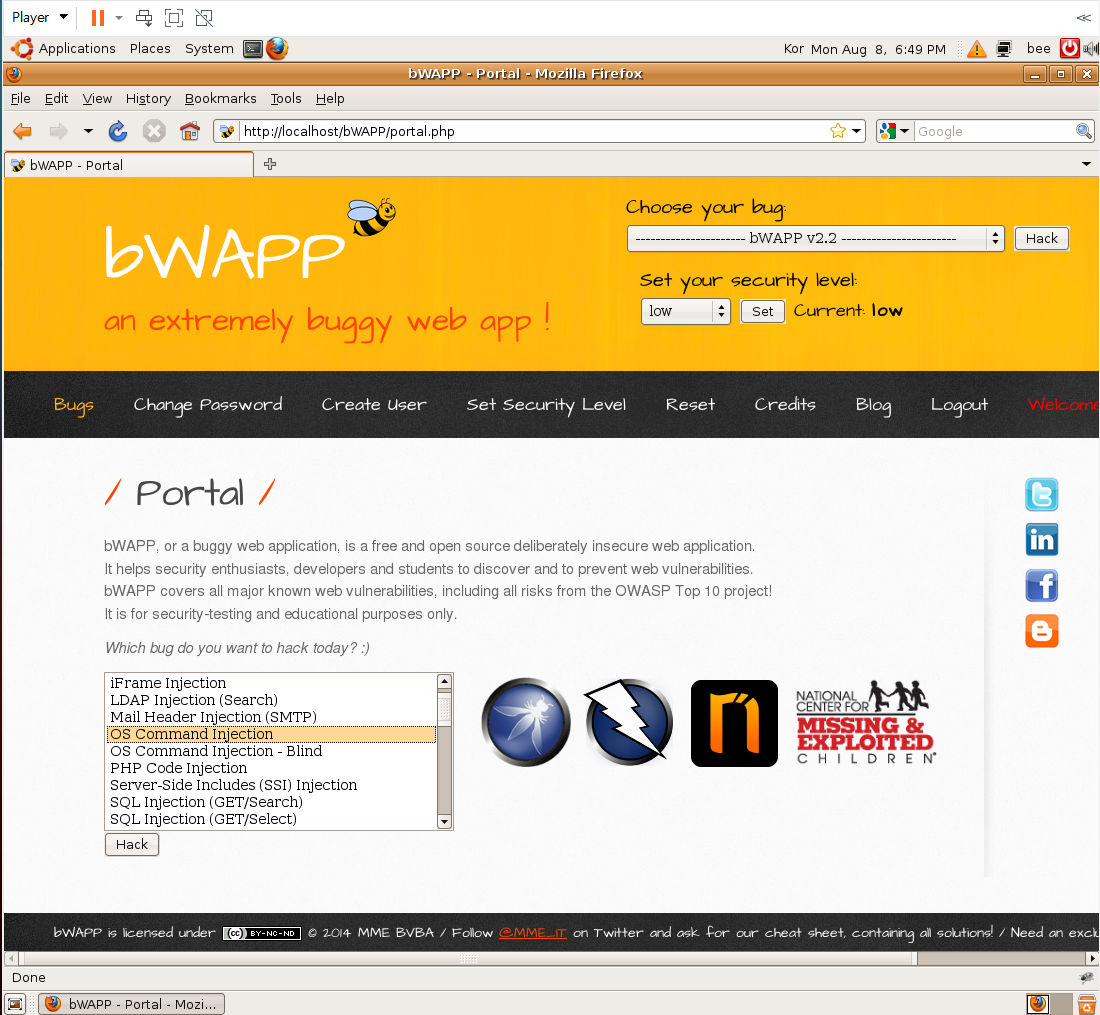
Task: Open the Bookmarks menu
Action: 220,99
